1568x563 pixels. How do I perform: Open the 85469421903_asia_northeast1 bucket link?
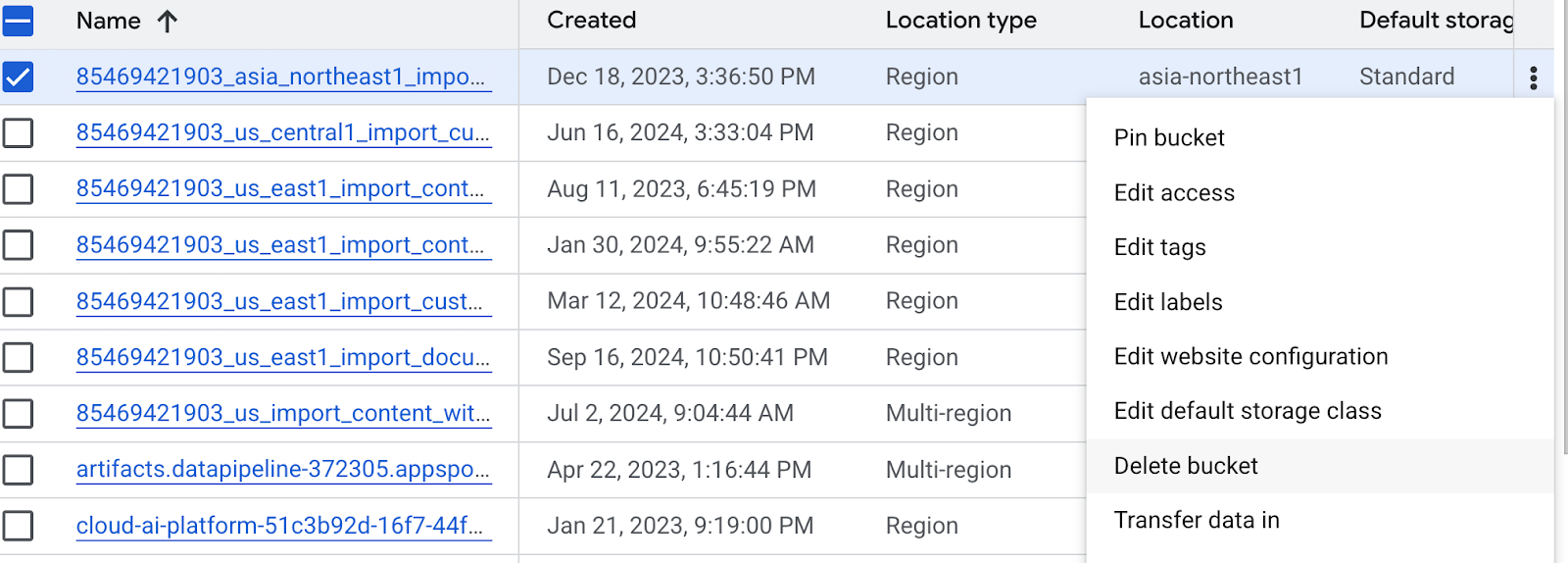(x=281, y=77)
